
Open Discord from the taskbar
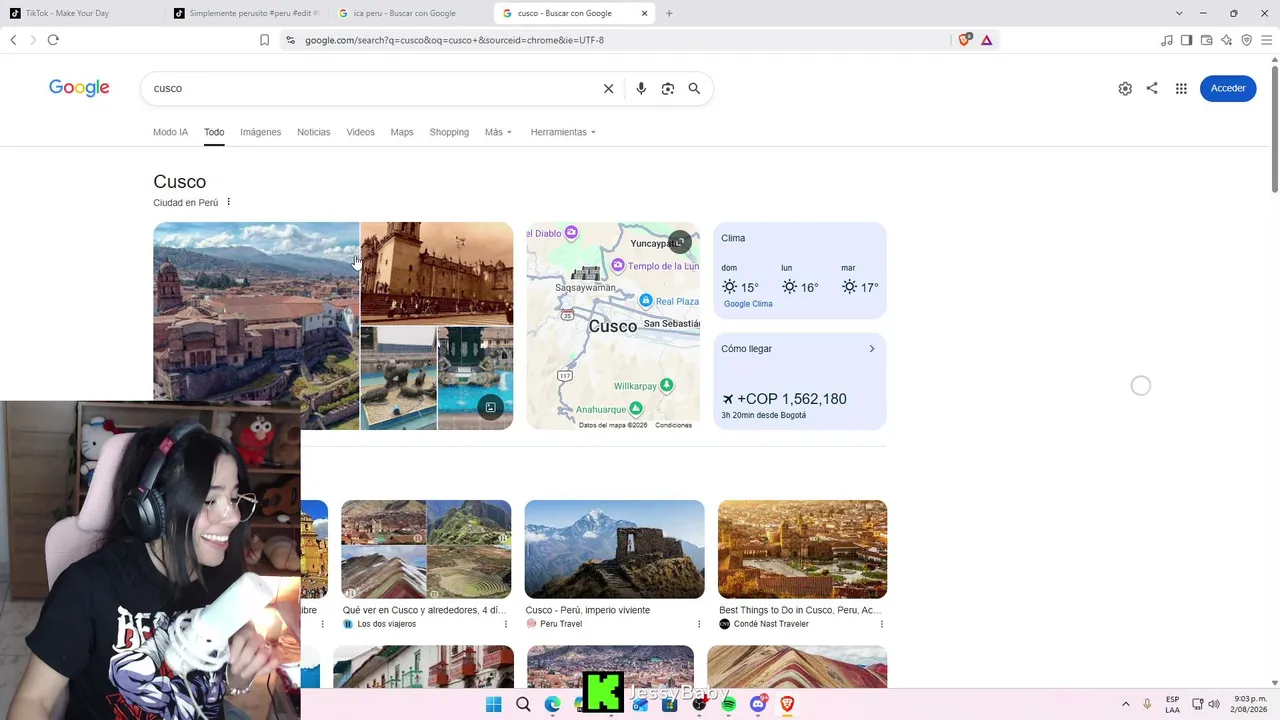758,704
